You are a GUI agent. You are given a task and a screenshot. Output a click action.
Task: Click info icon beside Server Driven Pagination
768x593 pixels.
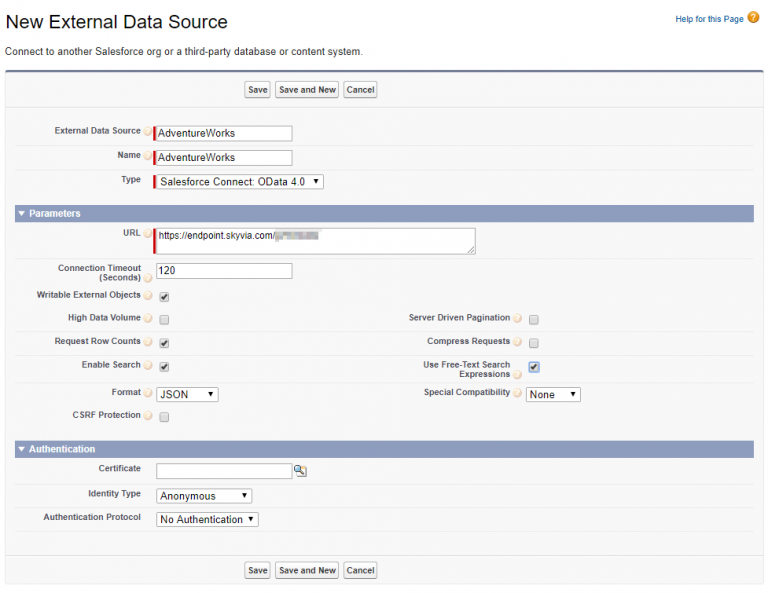pyautogui.click(x=518, y=320)
